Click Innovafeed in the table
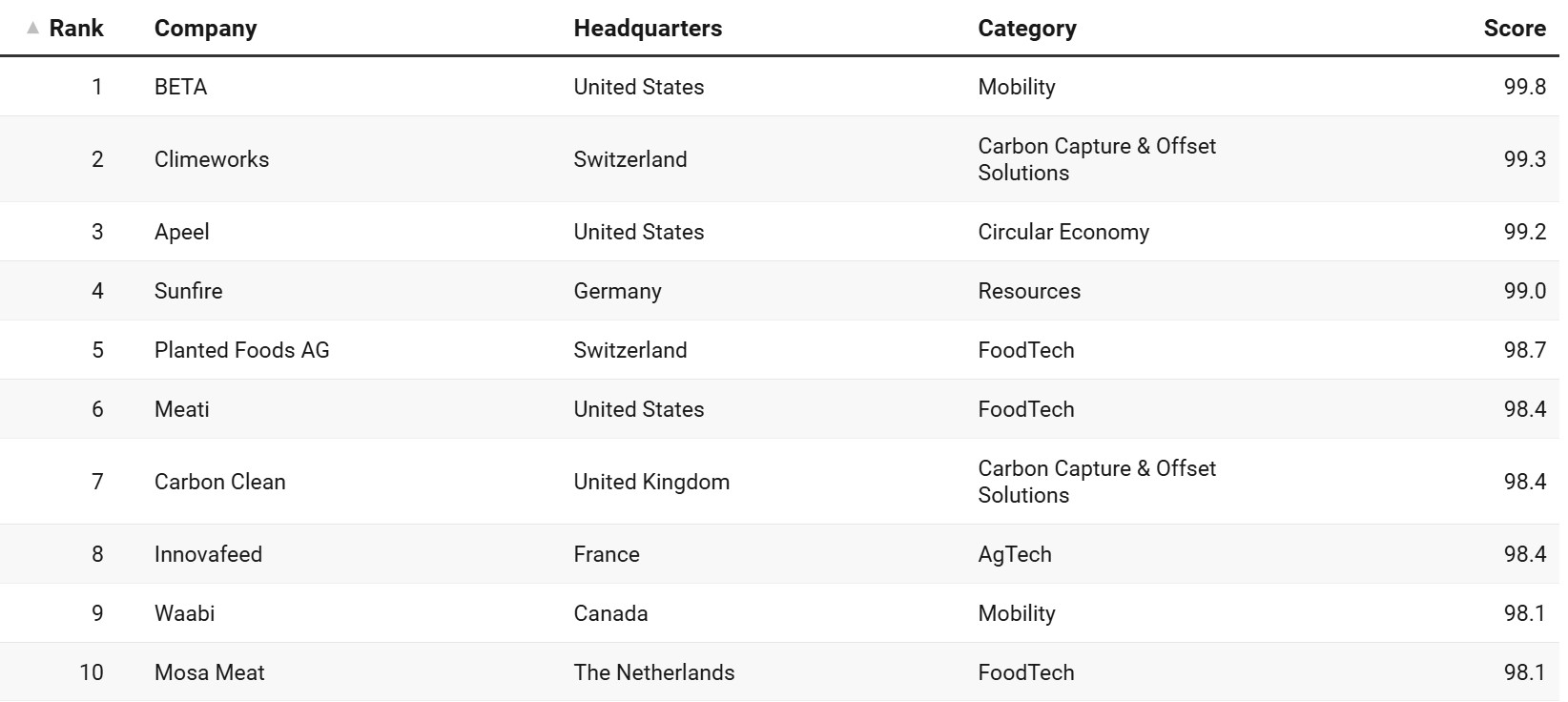 tap(208, 554)
